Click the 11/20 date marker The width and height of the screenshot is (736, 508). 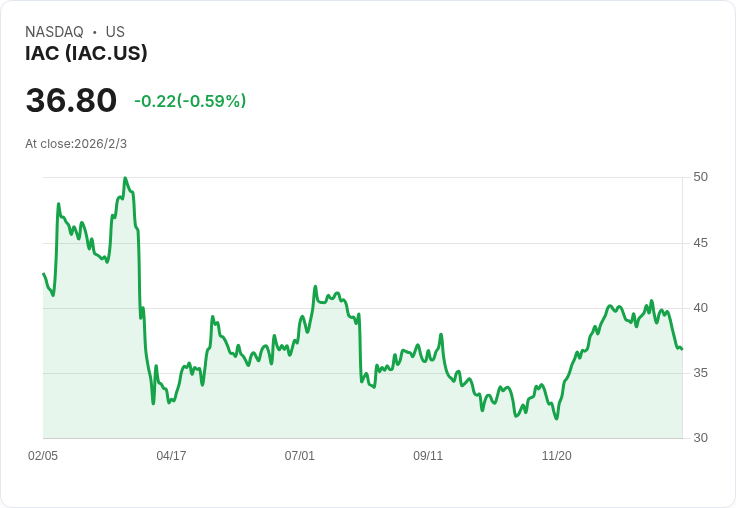[556, 456]
